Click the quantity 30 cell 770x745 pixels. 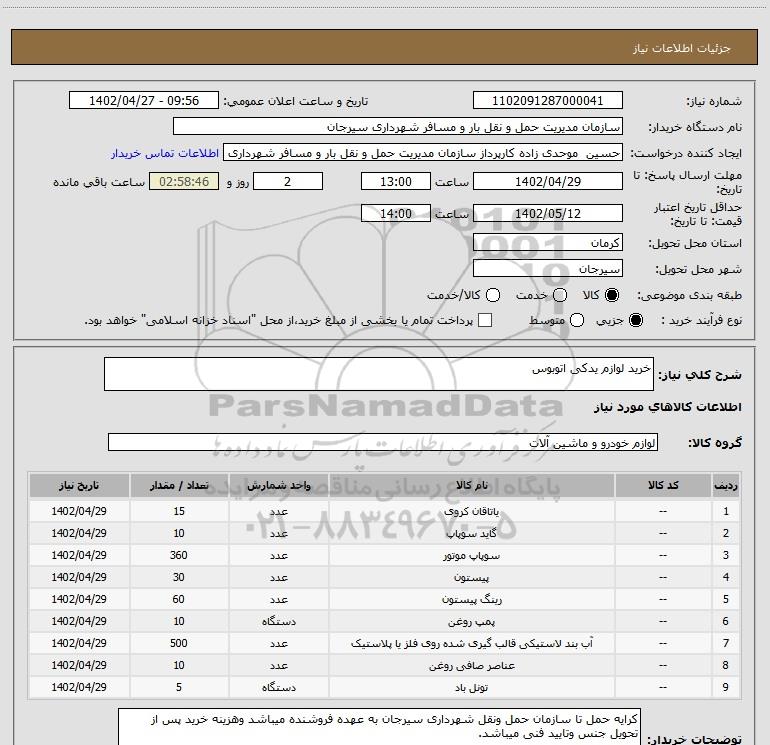click(x=179, y=577)
